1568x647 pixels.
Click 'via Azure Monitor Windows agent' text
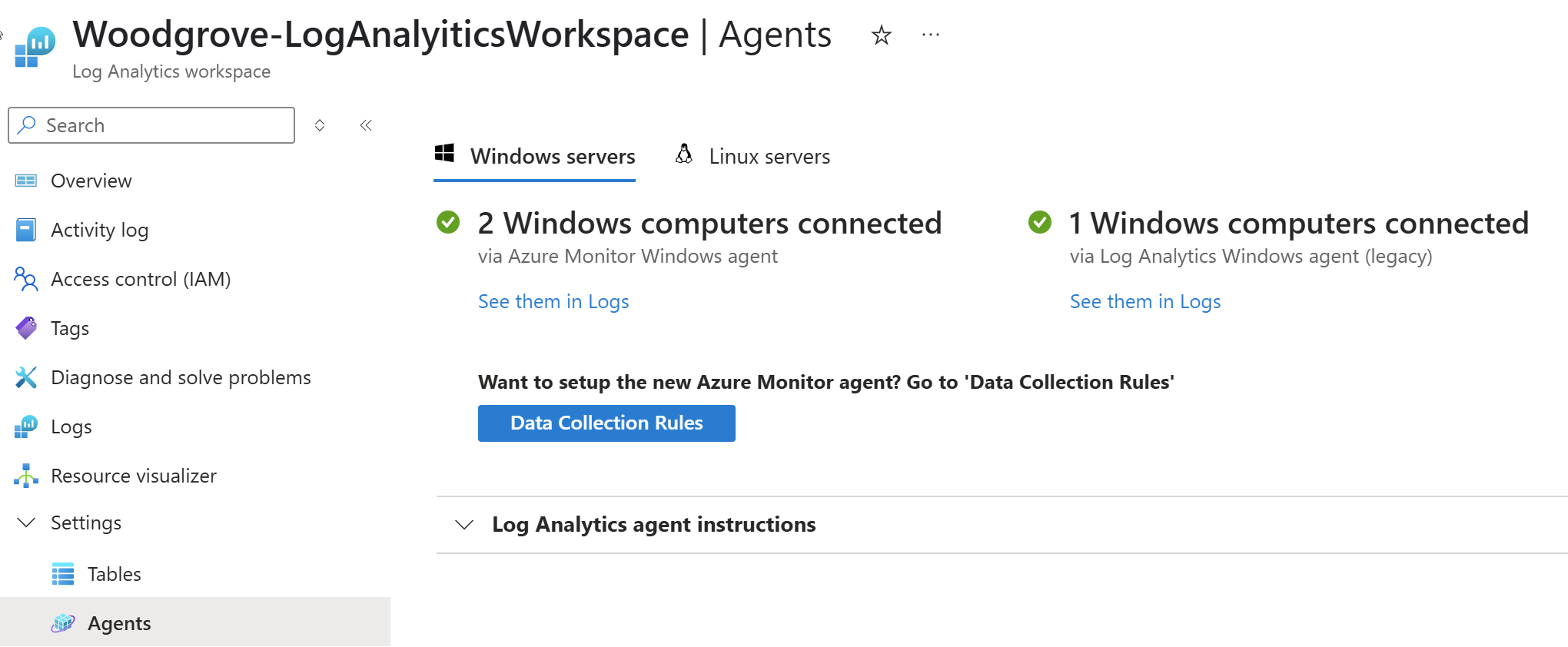pos(628,257)
